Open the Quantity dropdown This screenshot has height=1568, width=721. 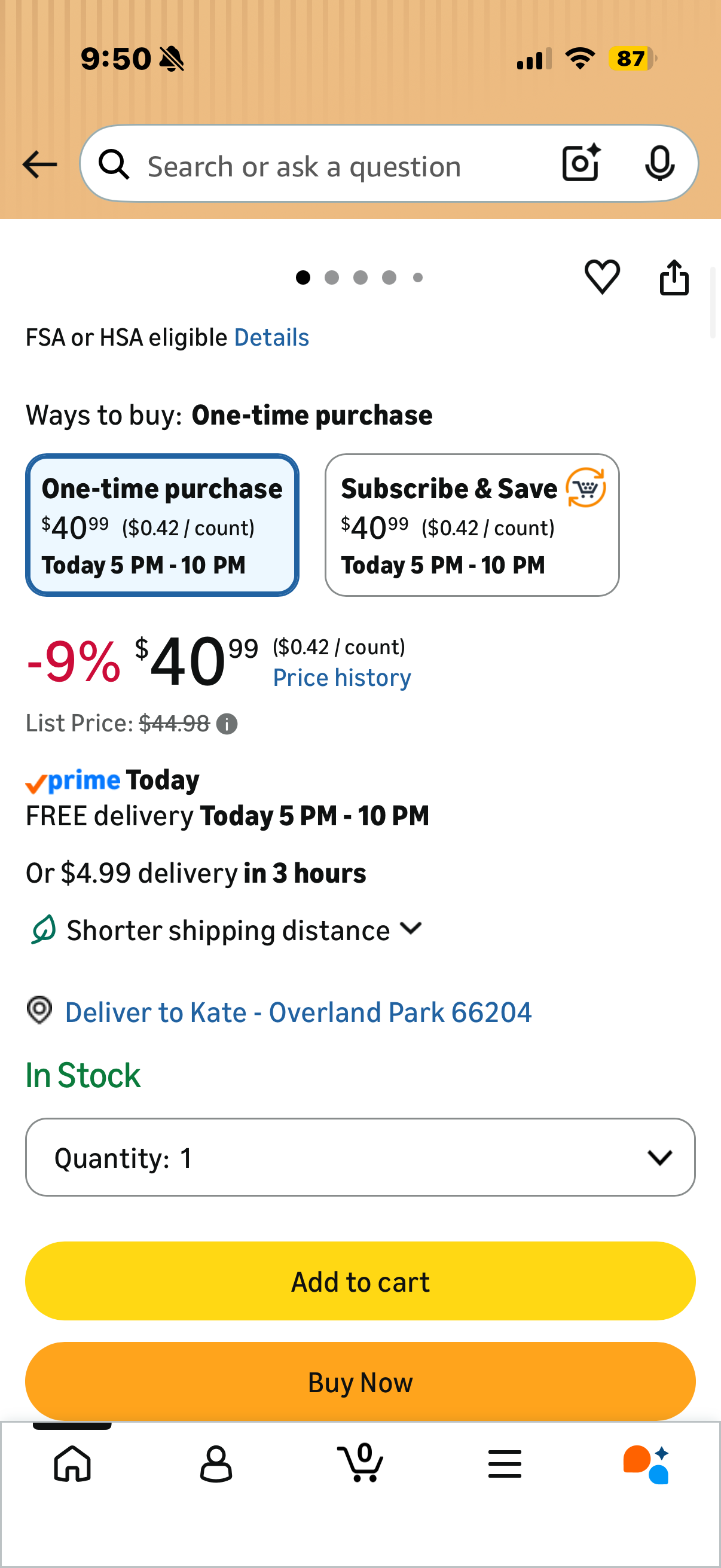(x=360, y=1157)
